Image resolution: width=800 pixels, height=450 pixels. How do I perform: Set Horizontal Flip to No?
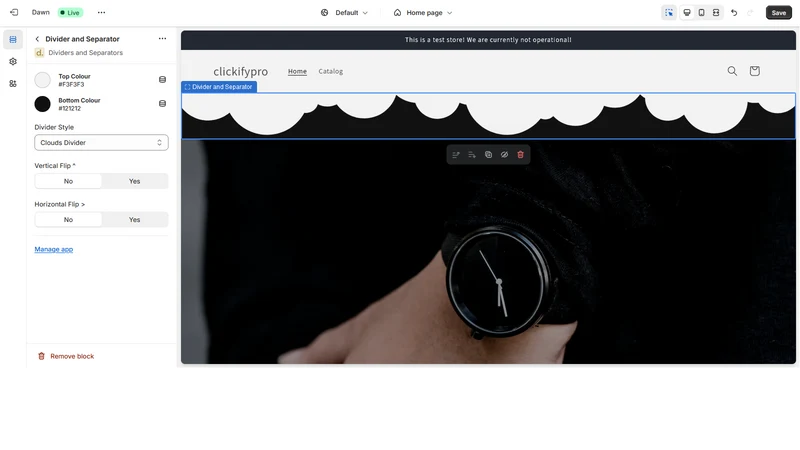68,219
